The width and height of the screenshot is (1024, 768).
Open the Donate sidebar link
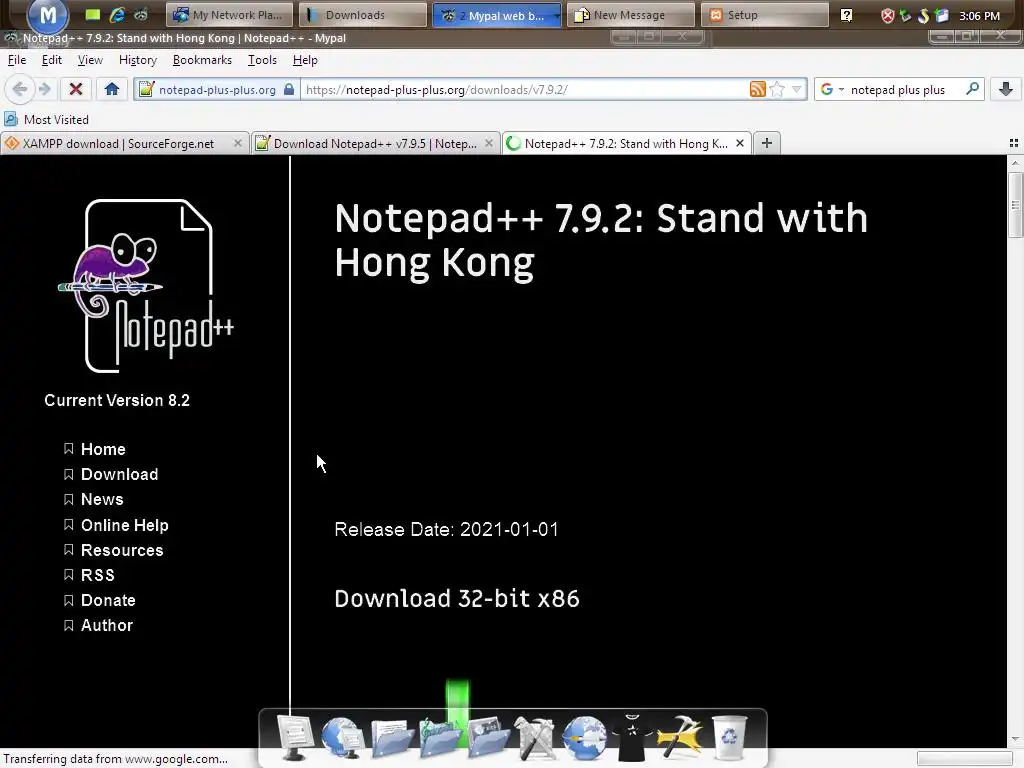(x=108, y=600)
